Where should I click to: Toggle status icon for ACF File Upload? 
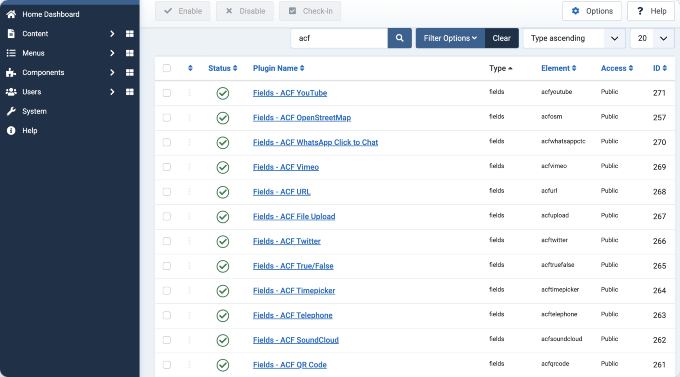(223, 217)
